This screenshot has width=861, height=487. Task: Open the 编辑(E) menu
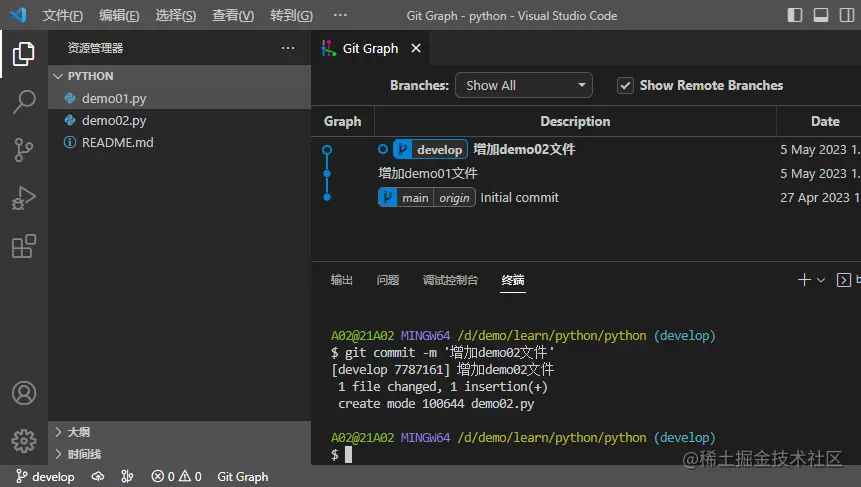(x=119, y=15)
